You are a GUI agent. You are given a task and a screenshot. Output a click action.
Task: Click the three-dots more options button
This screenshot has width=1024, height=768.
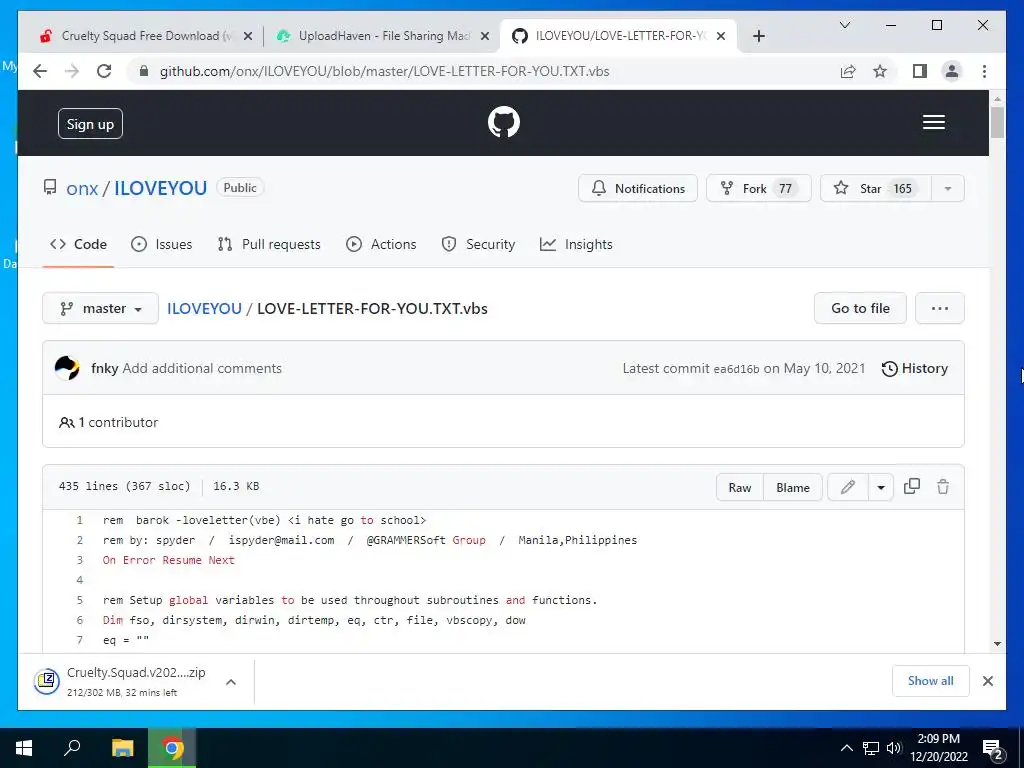(939, 308)
